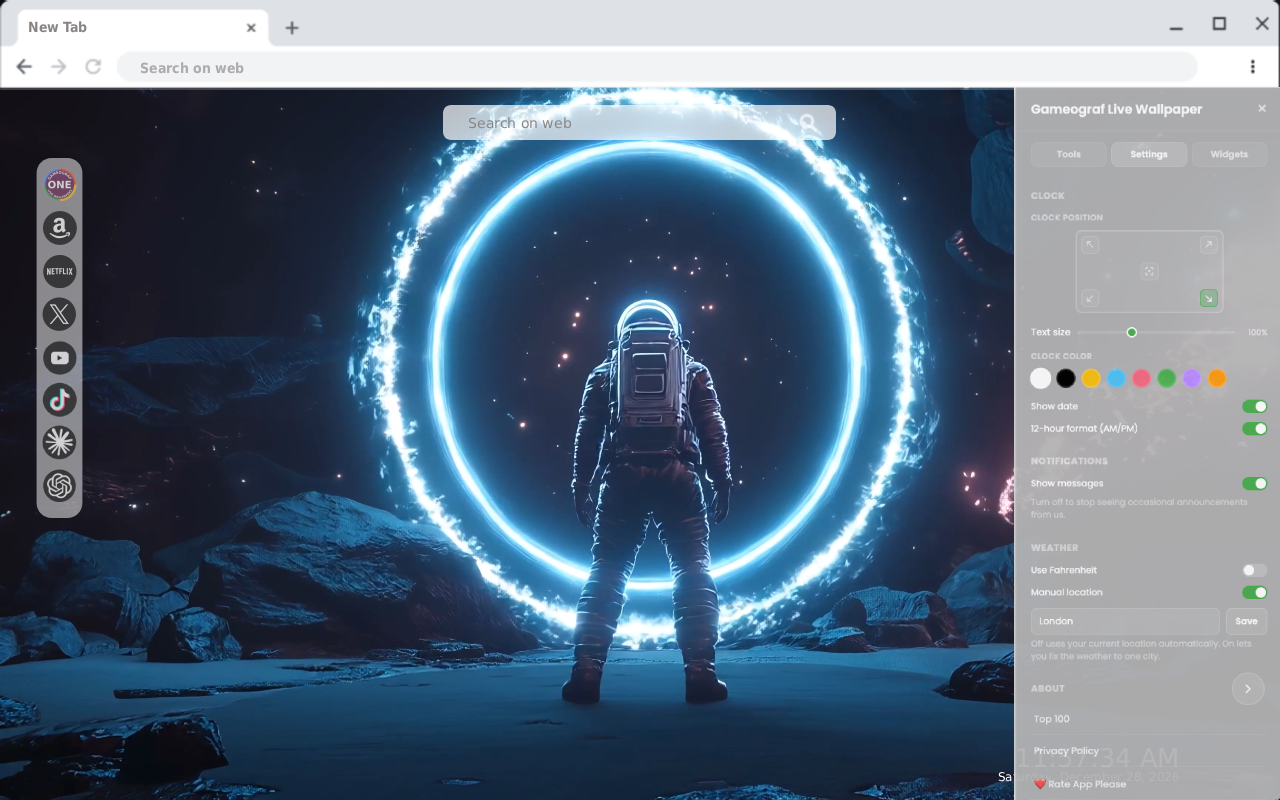The image size is (1280, 800).
Task: Click the browser address bar
Action: click(657, 67)
